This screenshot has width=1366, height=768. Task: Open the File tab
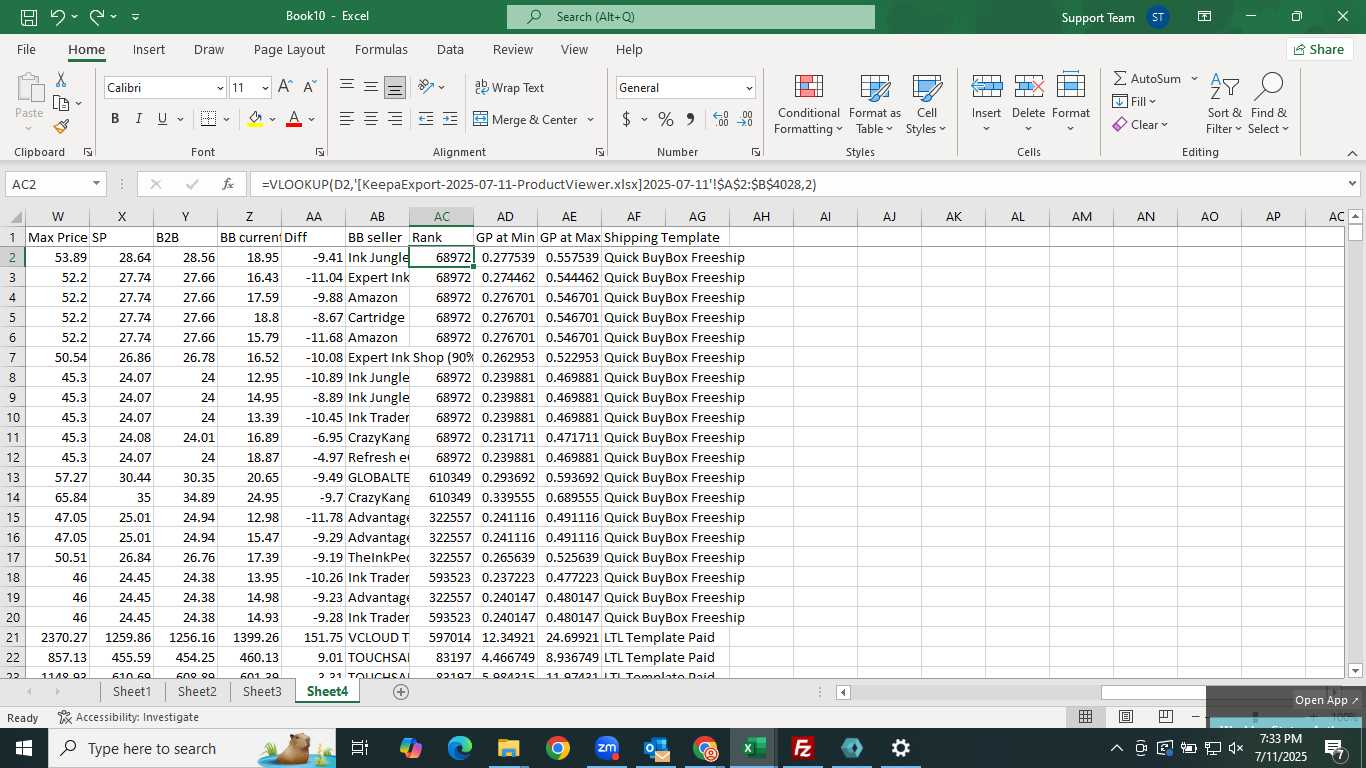click(x=27, y=49)
